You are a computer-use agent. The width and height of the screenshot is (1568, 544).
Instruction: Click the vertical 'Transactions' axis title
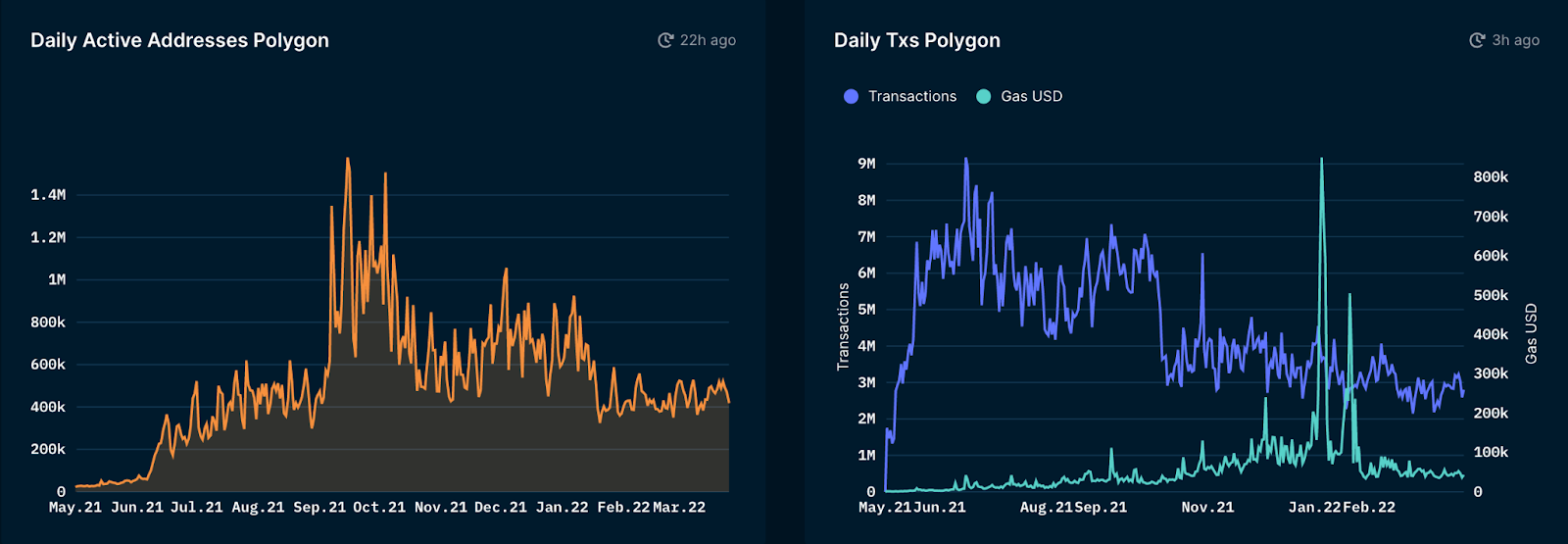[843, 327]
